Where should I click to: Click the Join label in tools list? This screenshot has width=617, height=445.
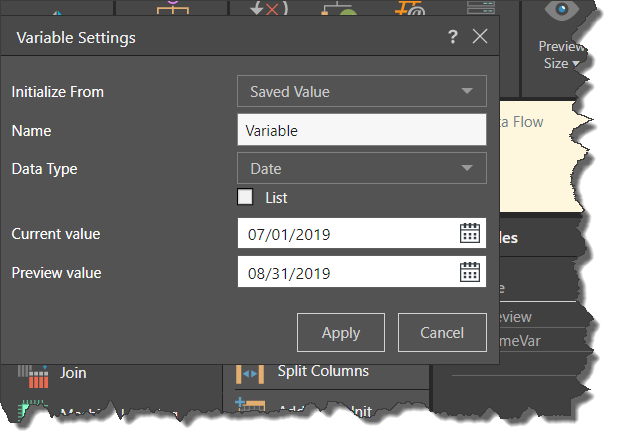coord(73,373)
